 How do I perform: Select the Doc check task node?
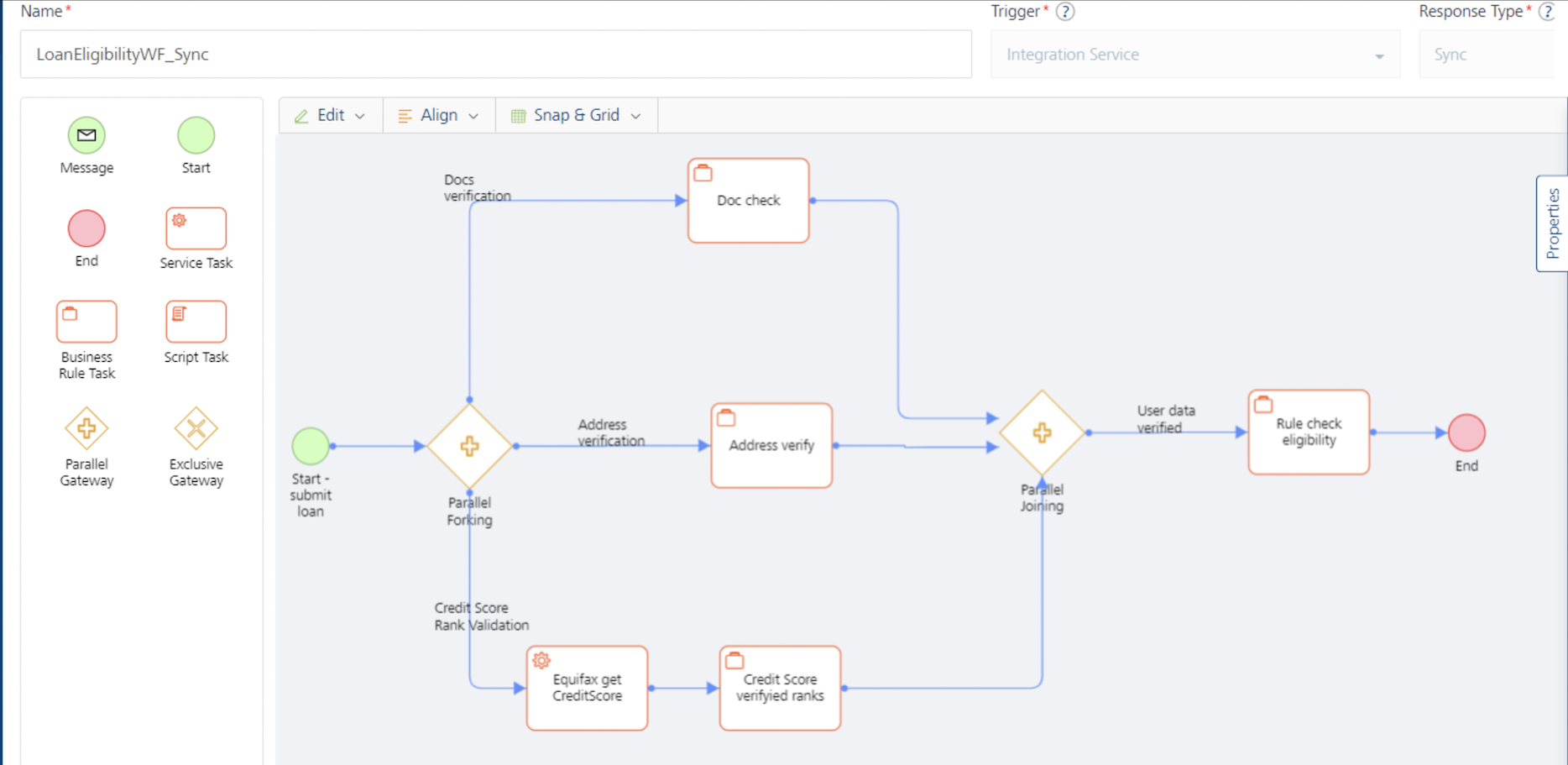(748, 201)
